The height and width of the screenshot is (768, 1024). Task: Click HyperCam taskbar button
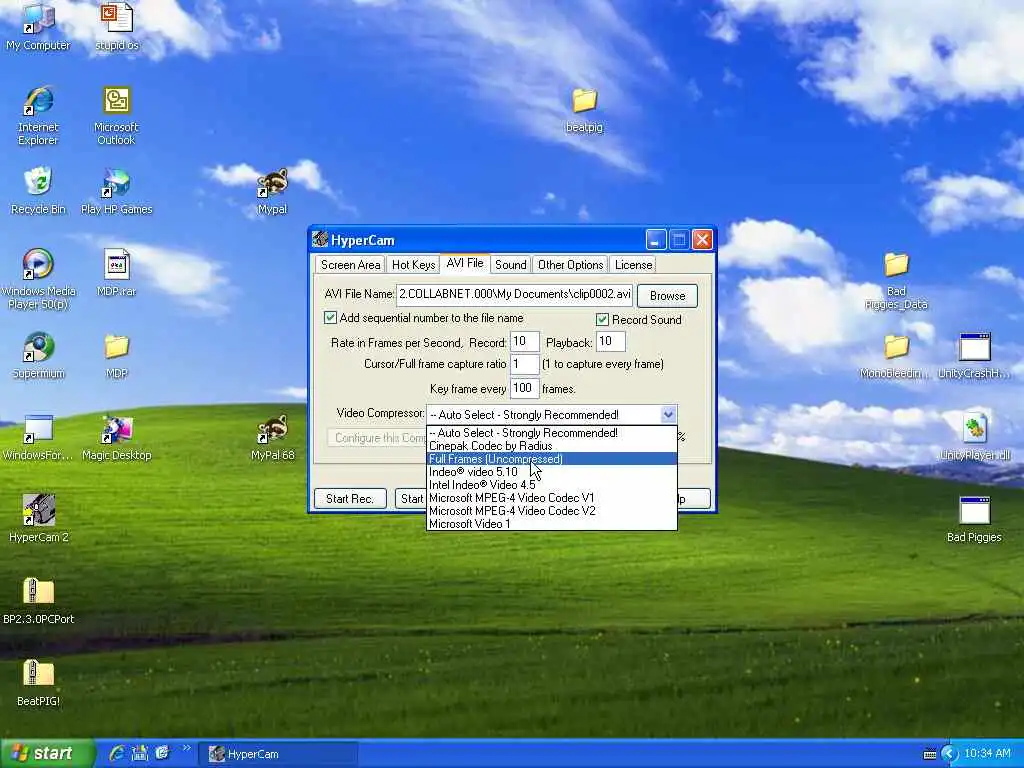[278, 754]
